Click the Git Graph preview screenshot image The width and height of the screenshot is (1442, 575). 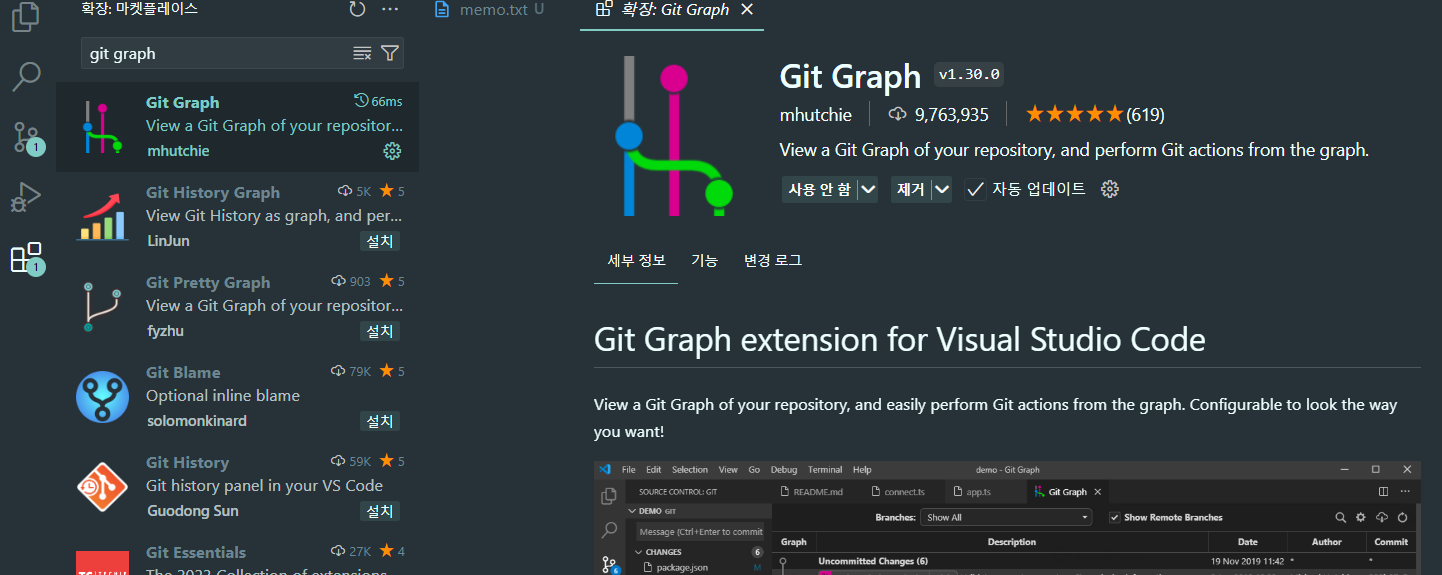coord(1007,518)
